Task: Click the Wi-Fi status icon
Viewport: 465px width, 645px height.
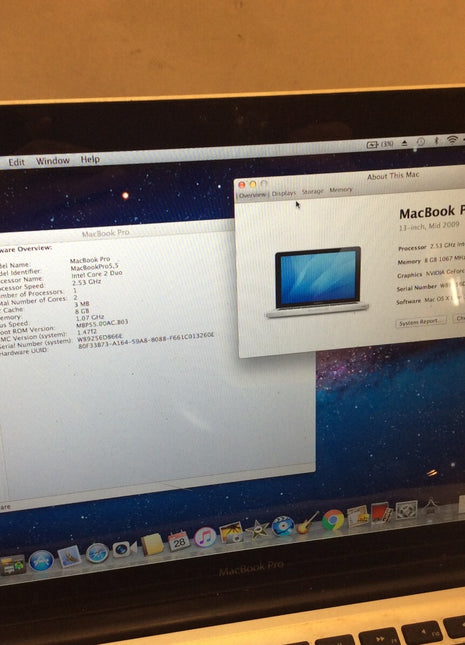Action: [452, 140]
